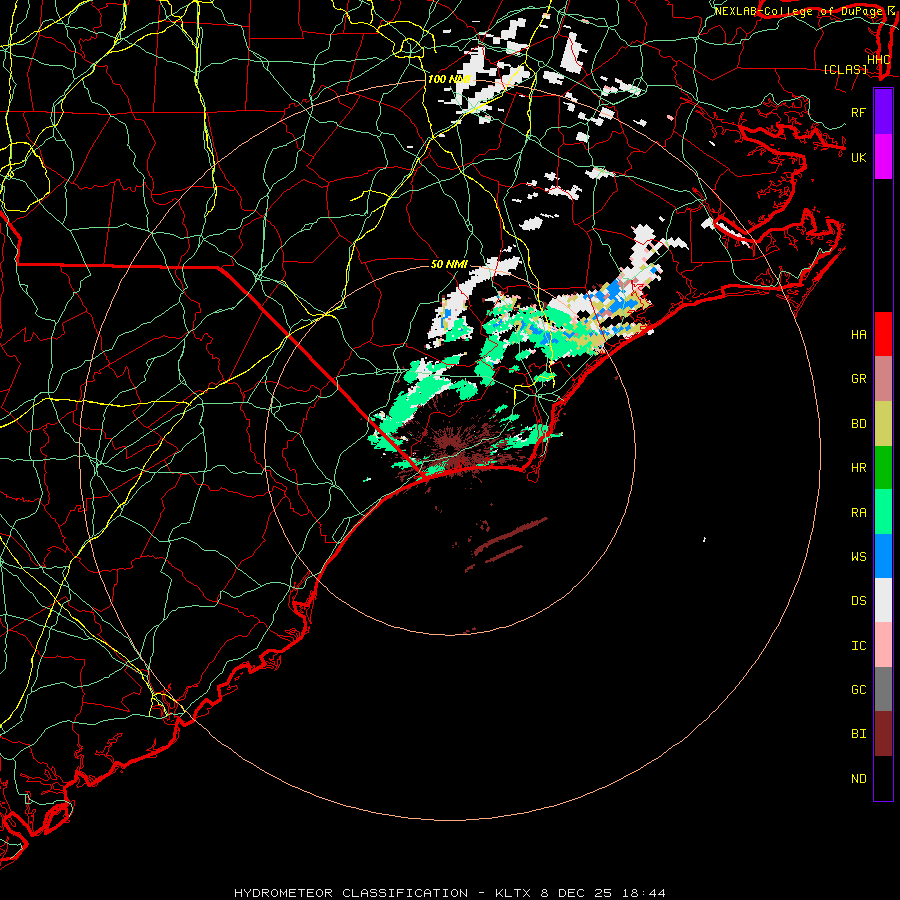This screenshot has height=900, width=900.
Task: Select the BD yellow legend swatch
Action: (x=883, y=424)
